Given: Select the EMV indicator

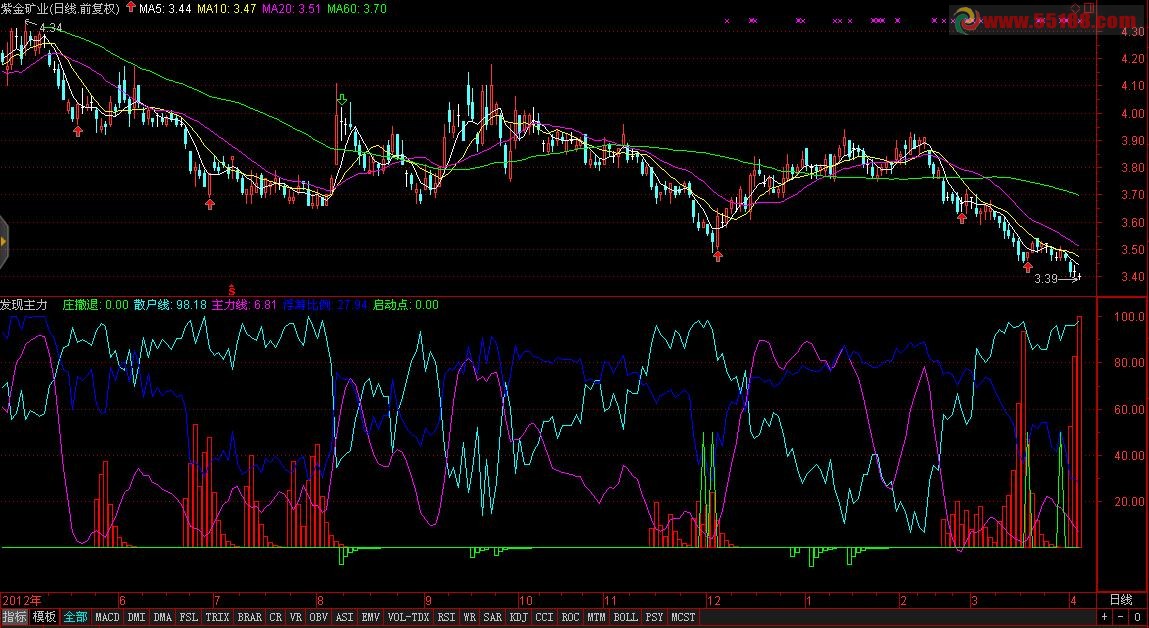Looking at the screenshot, I should pyautogui.click(x=371, y=617).
